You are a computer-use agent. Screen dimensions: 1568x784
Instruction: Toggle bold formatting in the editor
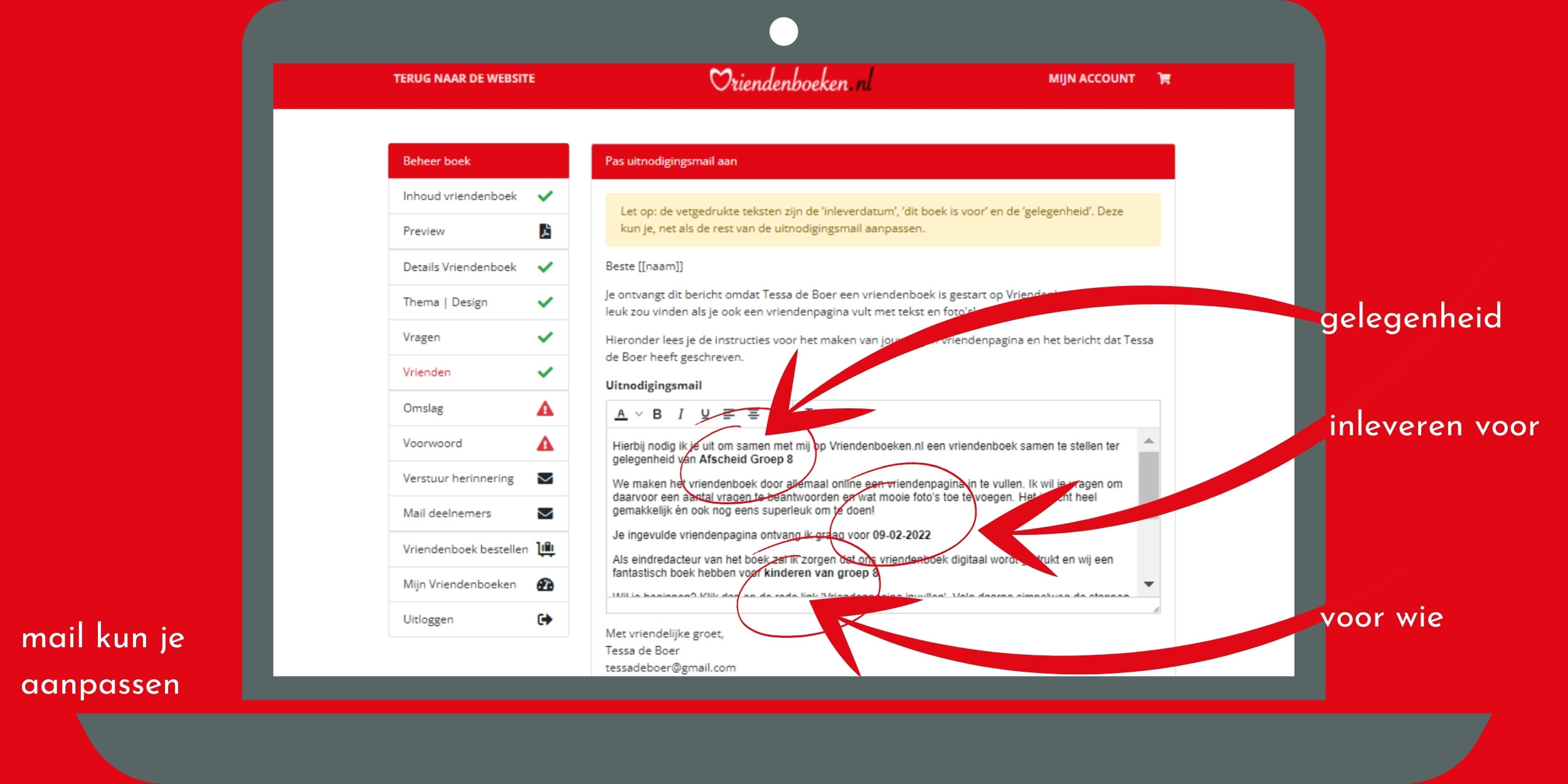[657, 415]
